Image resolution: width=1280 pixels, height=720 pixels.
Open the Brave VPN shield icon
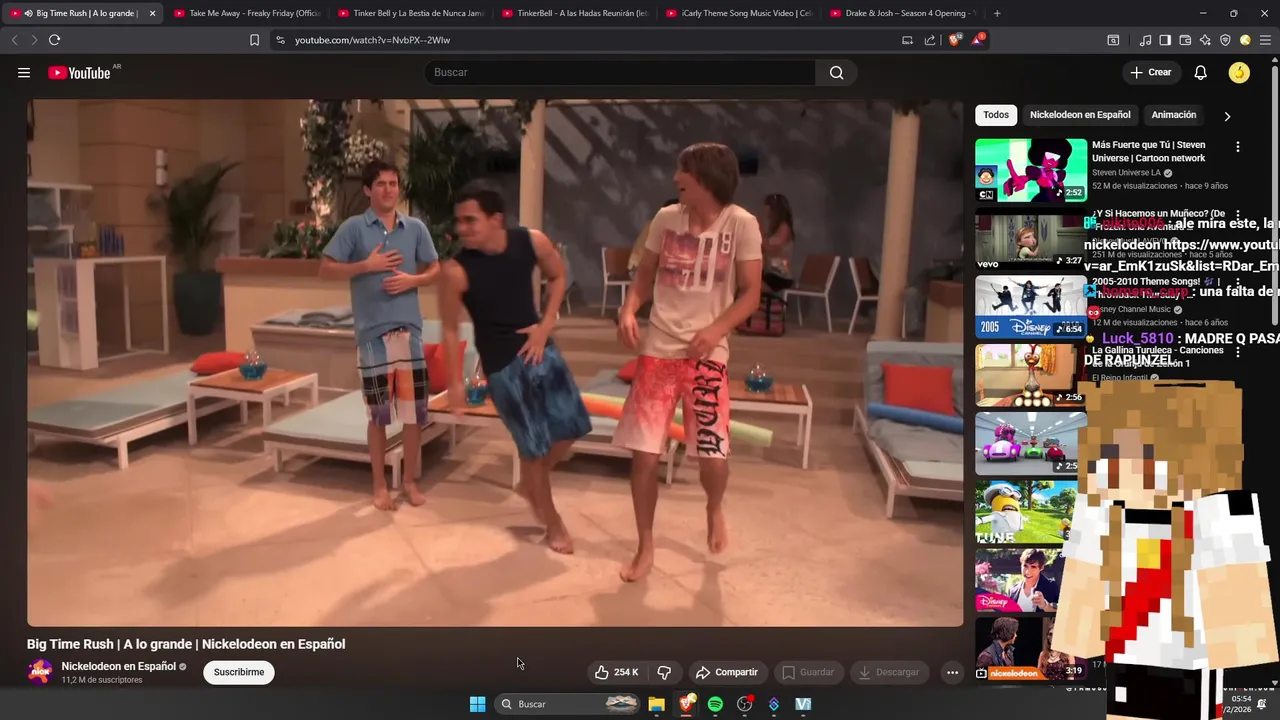coord(1225,40)
